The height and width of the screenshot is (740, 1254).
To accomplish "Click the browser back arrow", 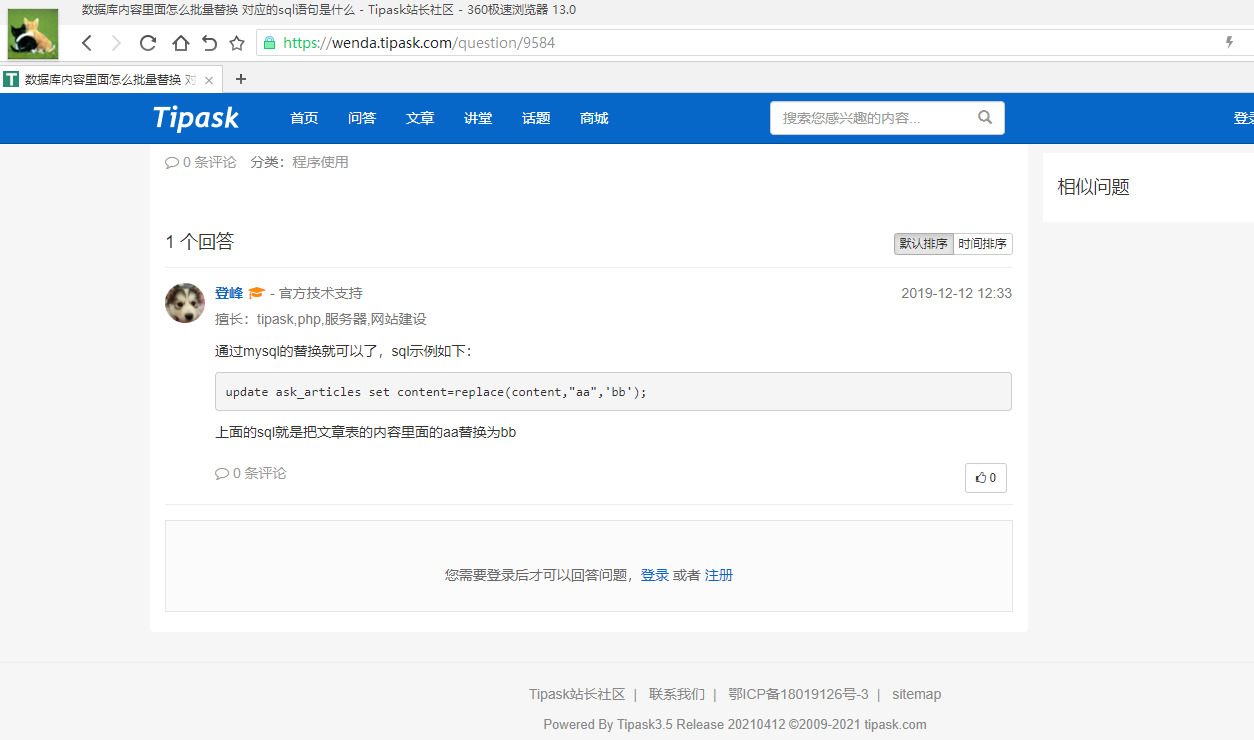I will point(87,43).
